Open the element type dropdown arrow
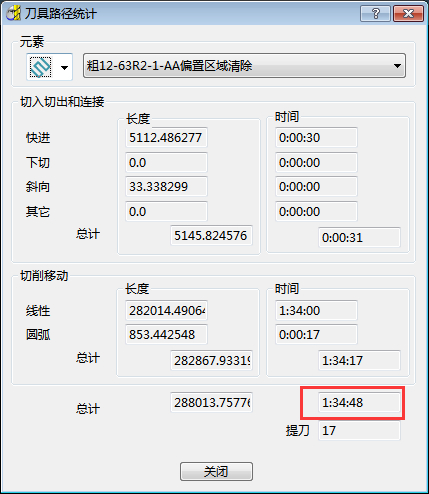Viewport: 429px width, 494px height. pyautogui.click(x=64, y=68)
